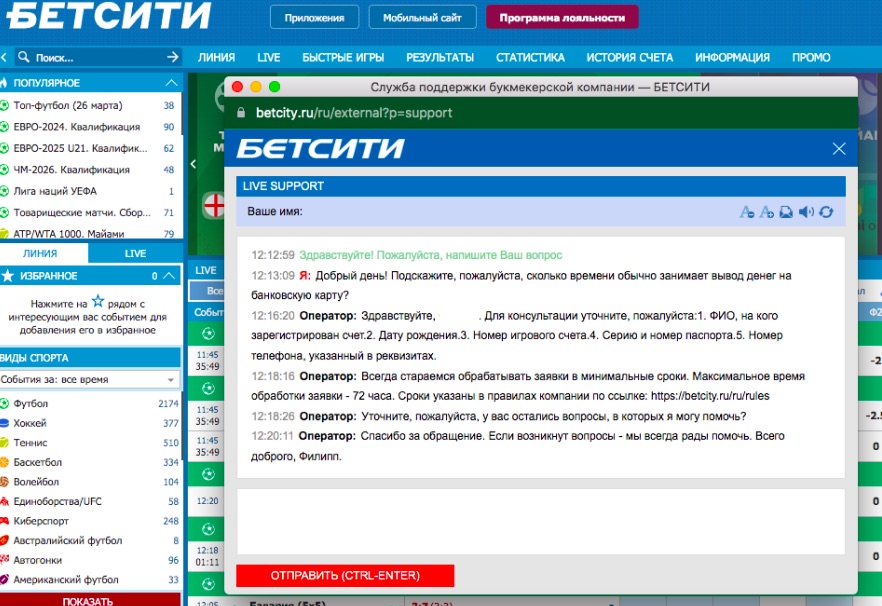Click the search arrow submit icon

[173, 57]
